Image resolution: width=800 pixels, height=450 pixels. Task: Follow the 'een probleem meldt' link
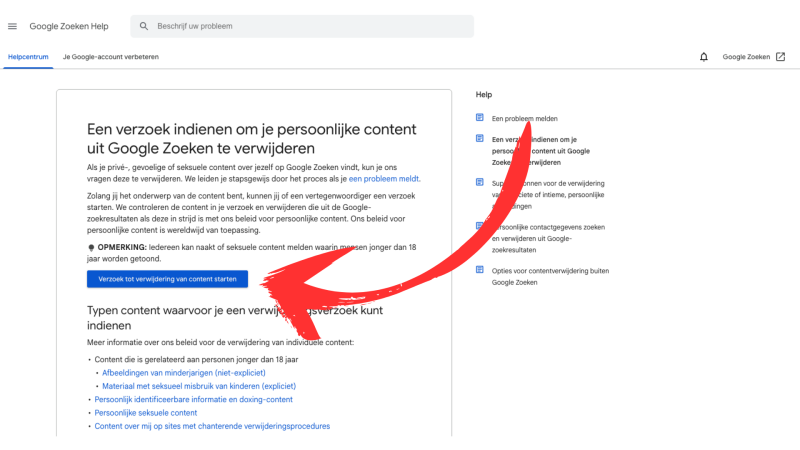384,178
